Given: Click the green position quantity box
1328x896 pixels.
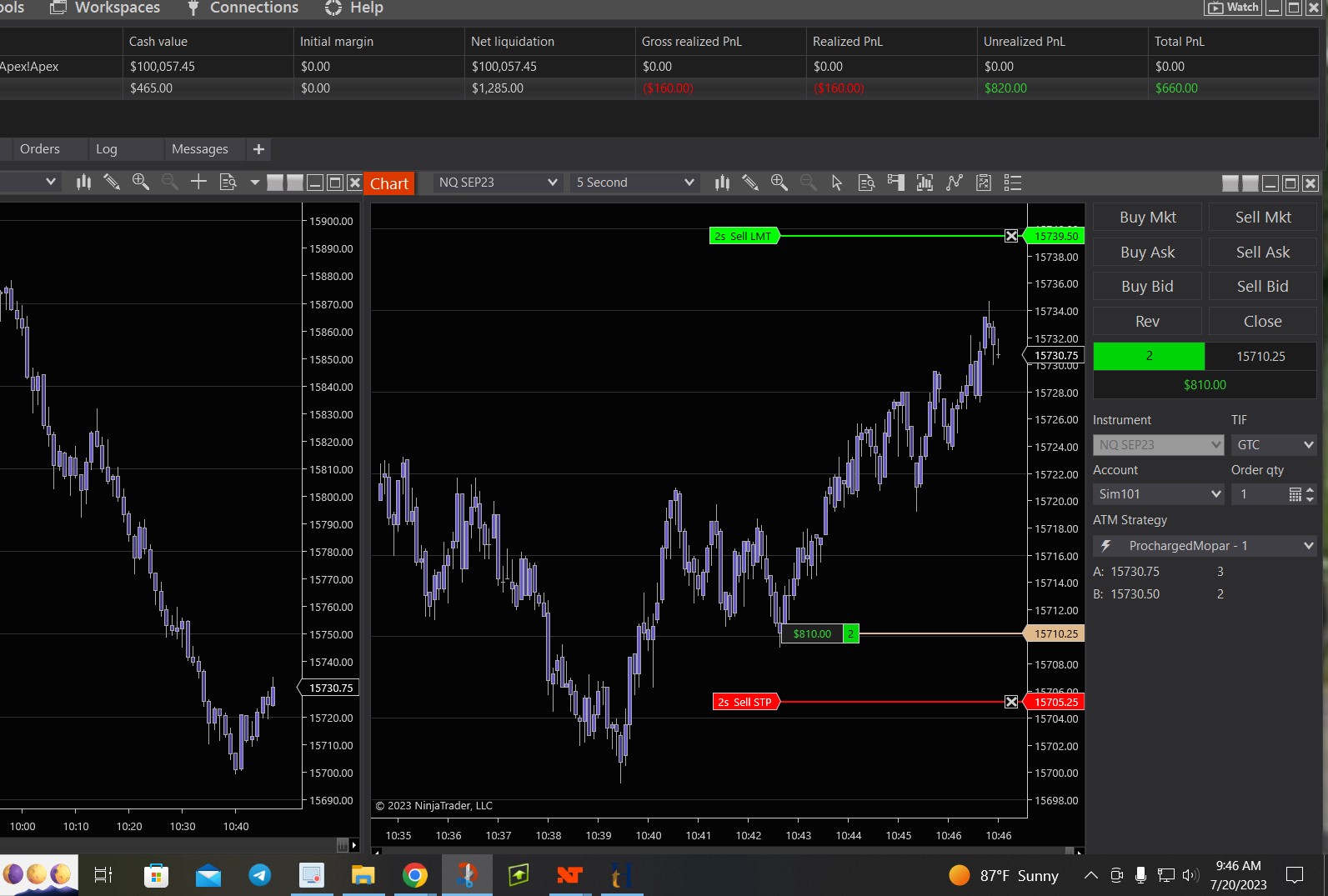Looking at the screenshot, I should click(1148, 356).
